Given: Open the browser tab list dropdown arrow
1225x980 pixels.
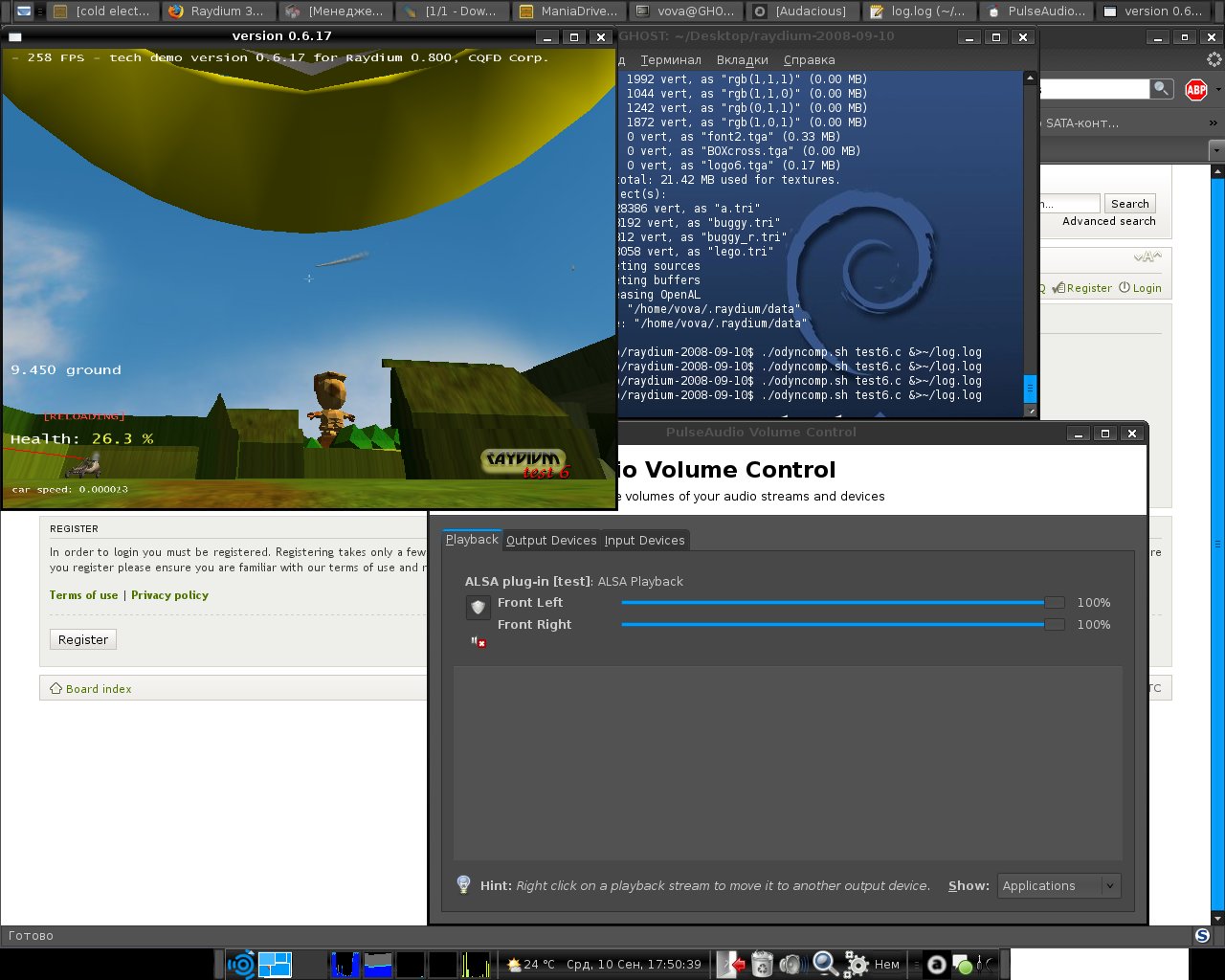Looking at the screenshot, I should [1216, 150].
